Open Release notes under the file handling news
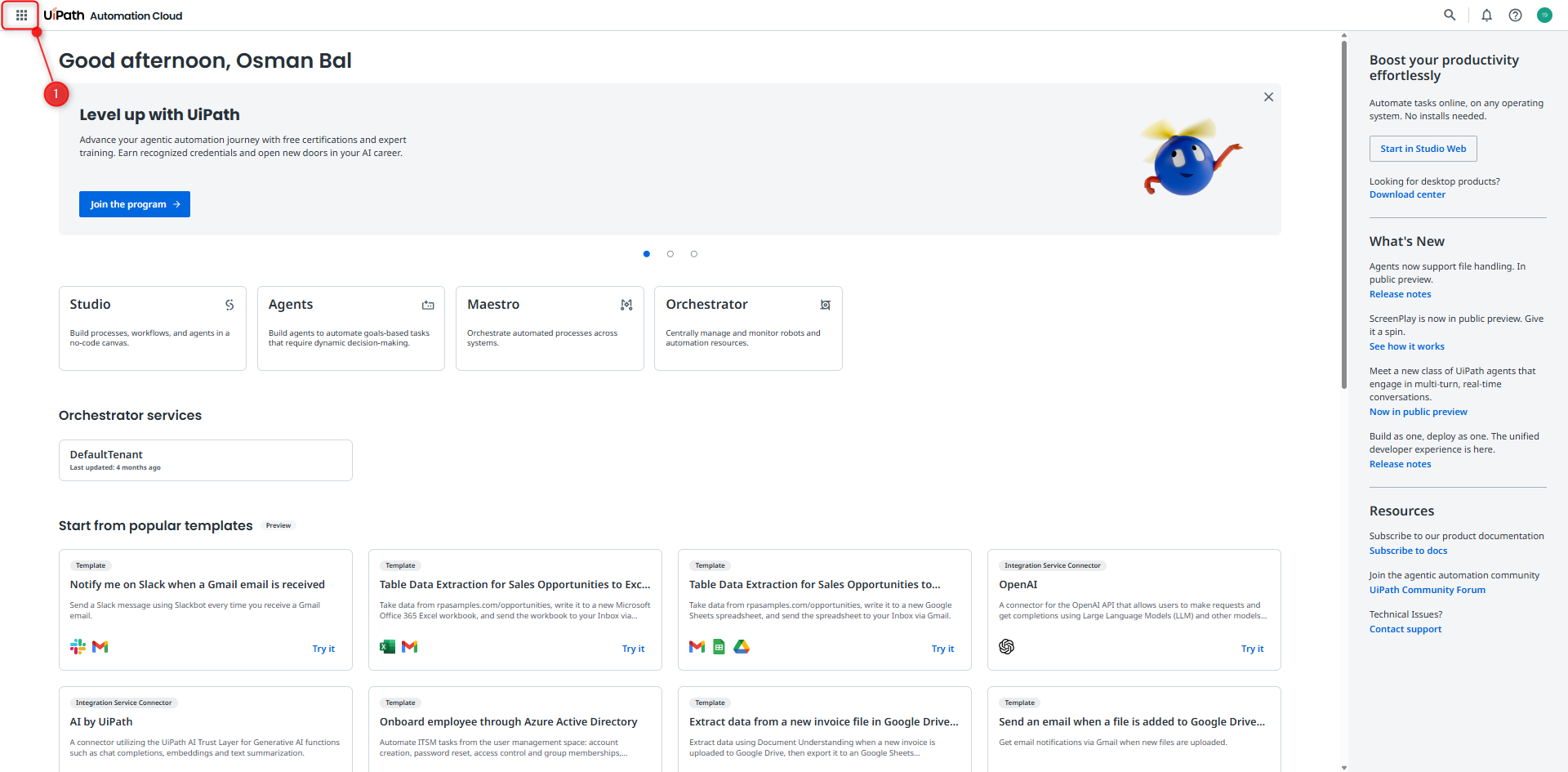The width and height of the screenshot is (1568, 772). [x=1400, y=294]
